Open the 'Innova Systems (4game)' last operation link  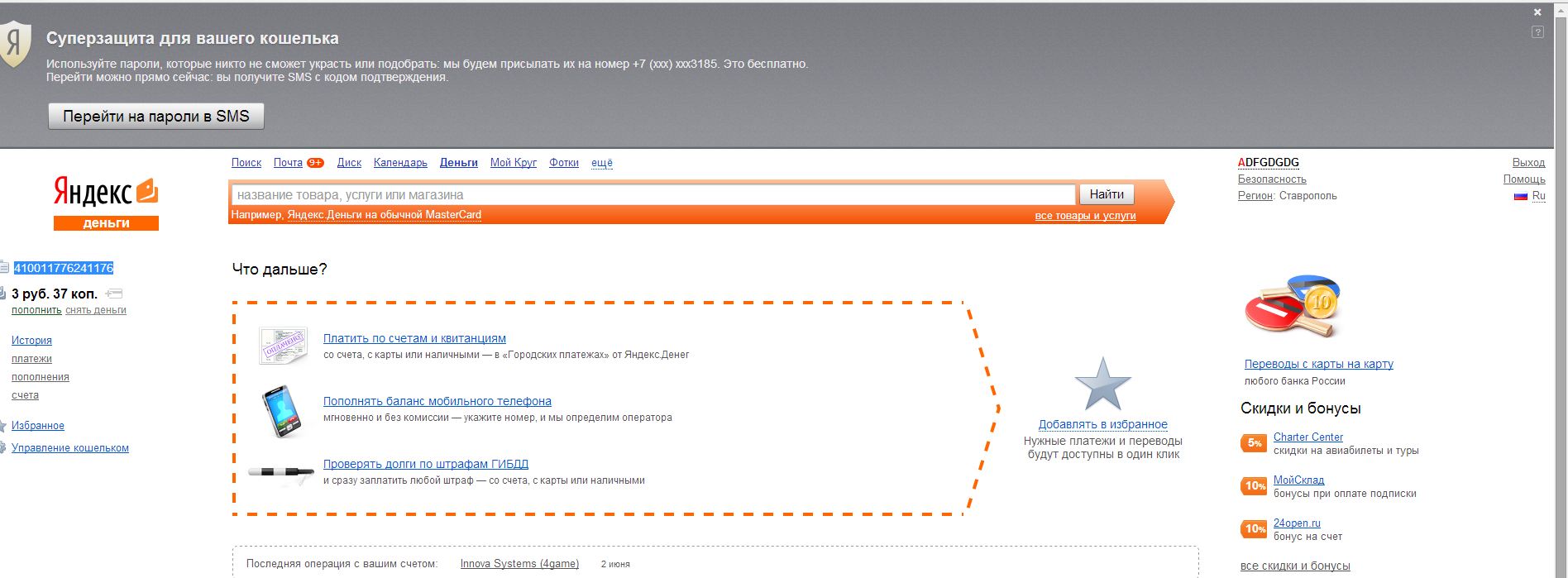point(519,564)
